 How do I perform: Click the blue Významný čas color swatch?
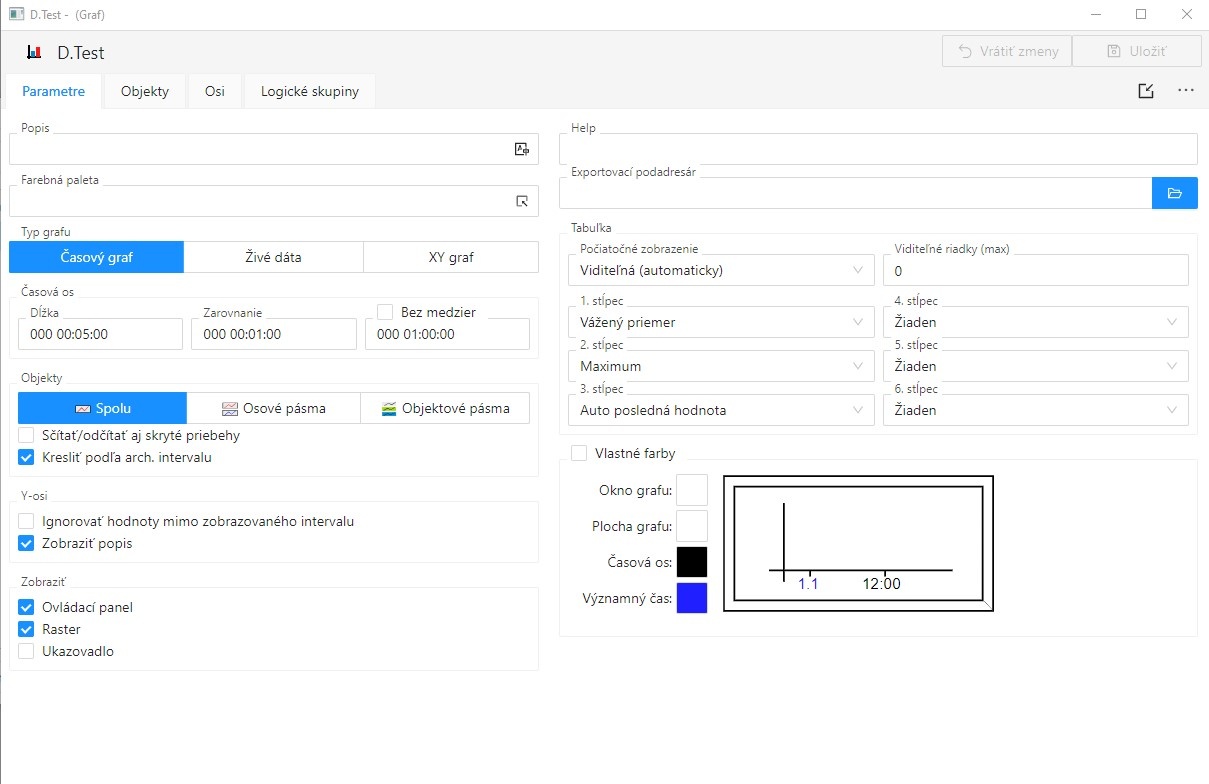[x=692, y=598]
